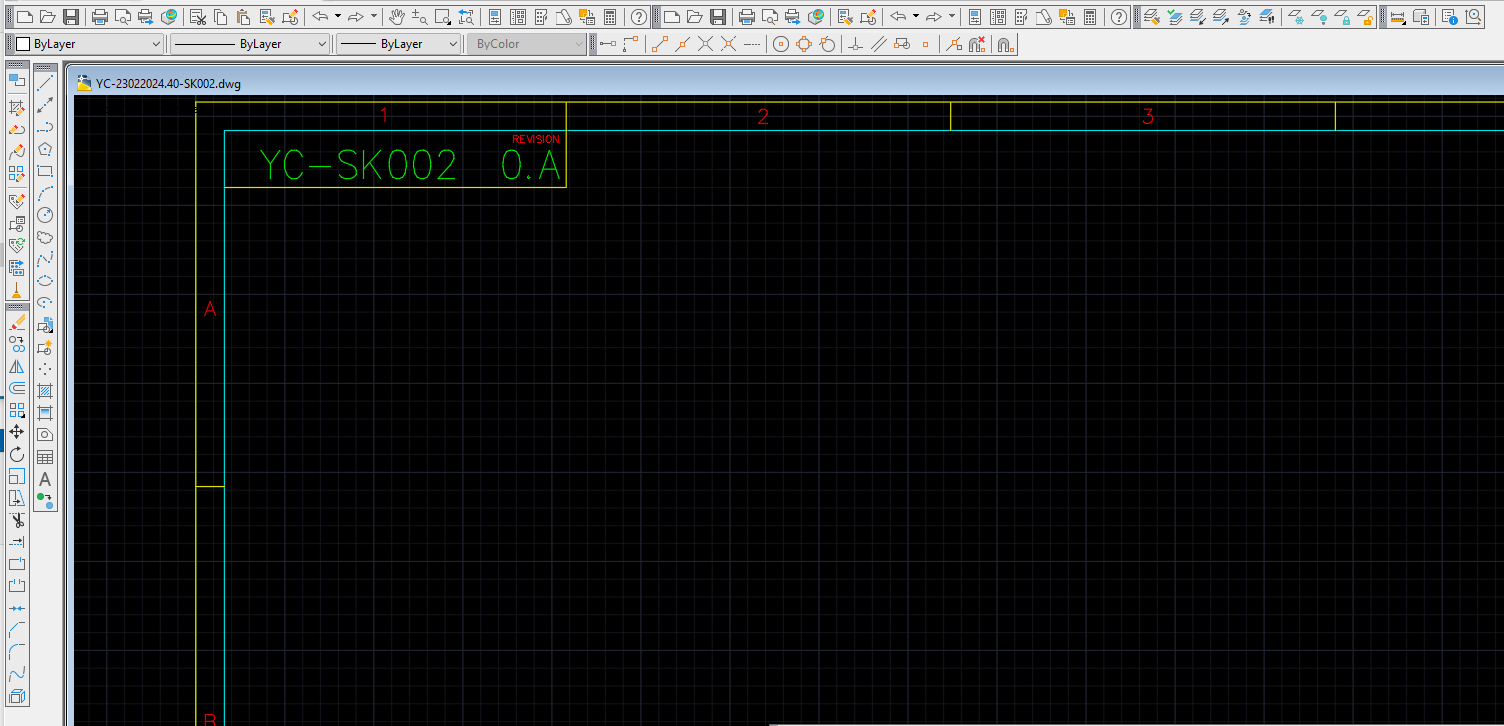Open the ByLayer linetype dropdown
This screenshot has width=1504, height=726.
coord(320,43)
